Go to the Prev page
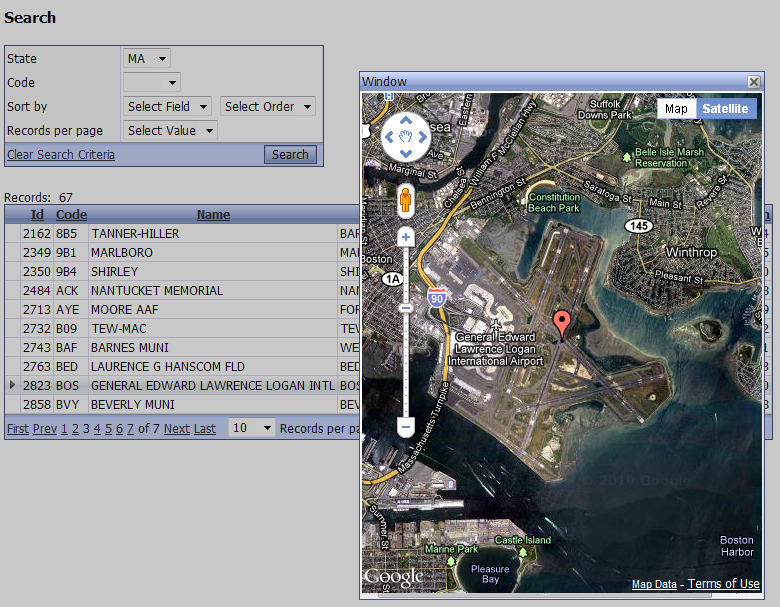Image resolution: width=780 pixels, height=607 pixels. (x=45, y=428)
